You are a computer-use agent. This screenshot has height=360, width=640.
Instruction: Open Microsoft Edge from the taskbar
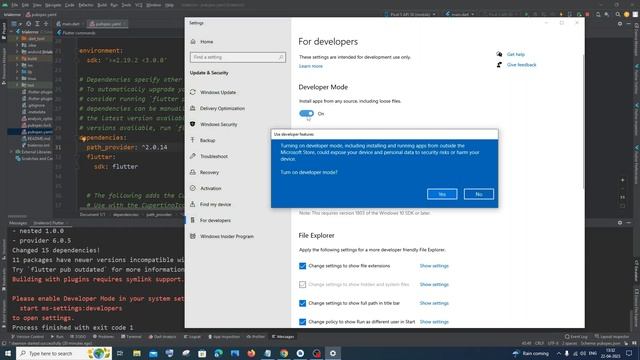pyautogui.click(x=218, y=353)
